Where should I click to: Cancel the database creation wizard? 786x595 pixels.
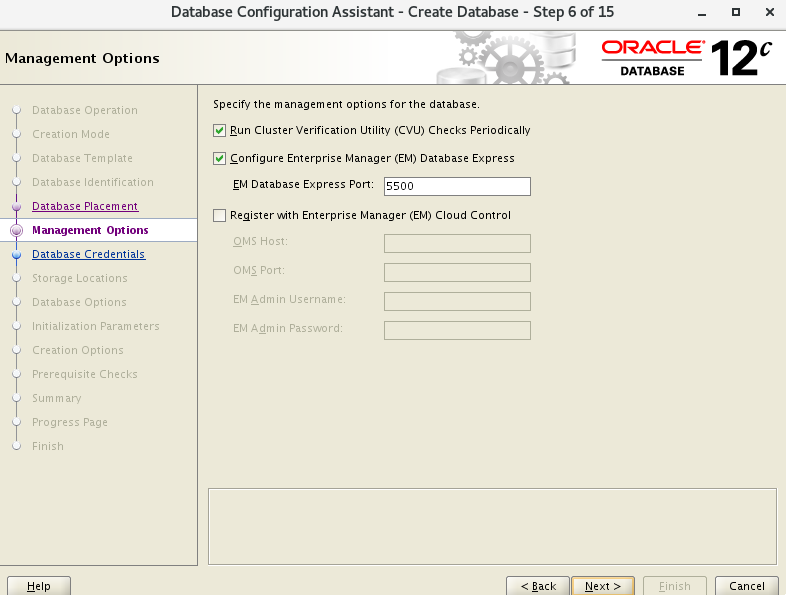746,586
